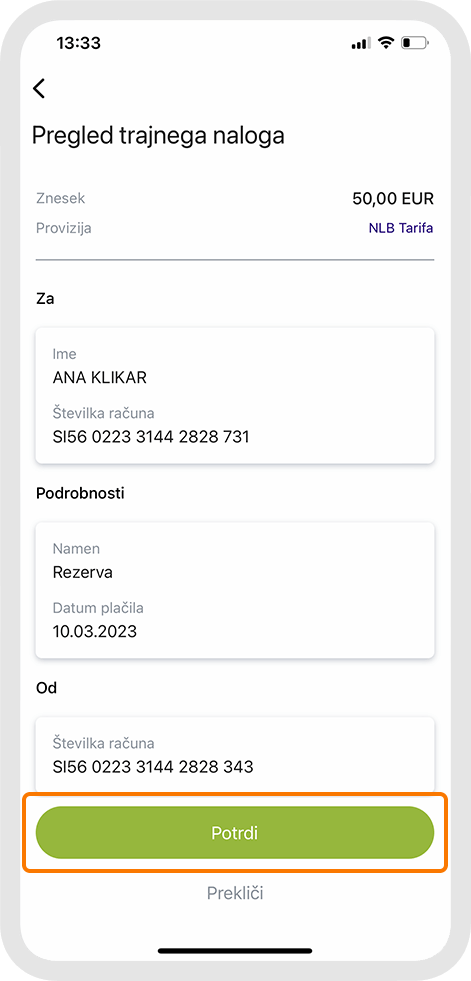Screen dimensions: 471x981
Task: Tap the Wi-Fi status icon
Action: click(386, 43)
